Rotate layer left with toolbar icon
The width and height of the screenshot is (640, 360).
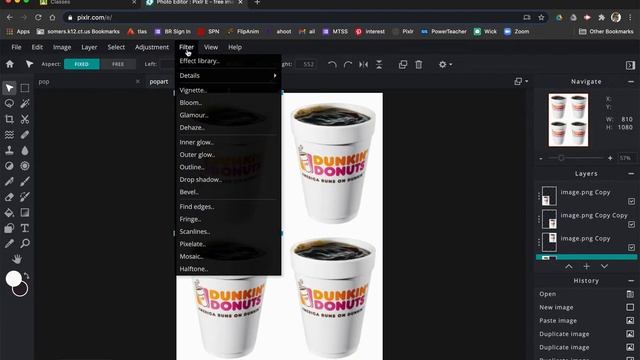coord(332,64)
